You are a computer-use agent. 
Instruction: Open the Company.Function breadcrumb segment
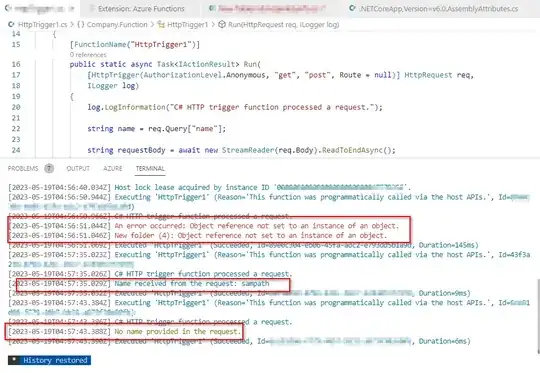(x=117, y=24)
